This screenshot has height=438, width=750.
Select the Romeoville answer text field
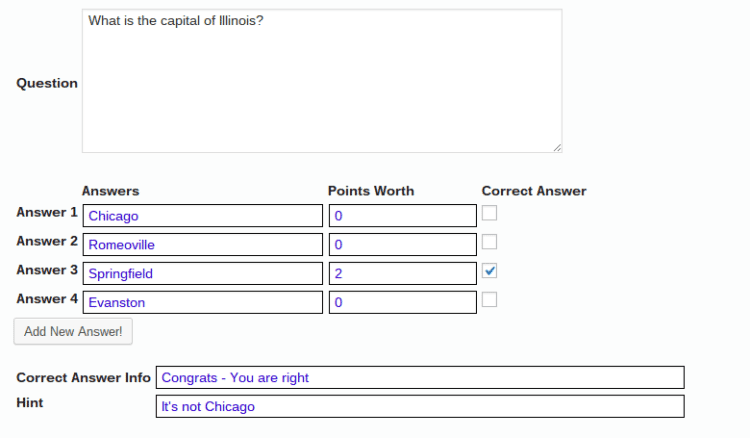[x=203, y=244]
